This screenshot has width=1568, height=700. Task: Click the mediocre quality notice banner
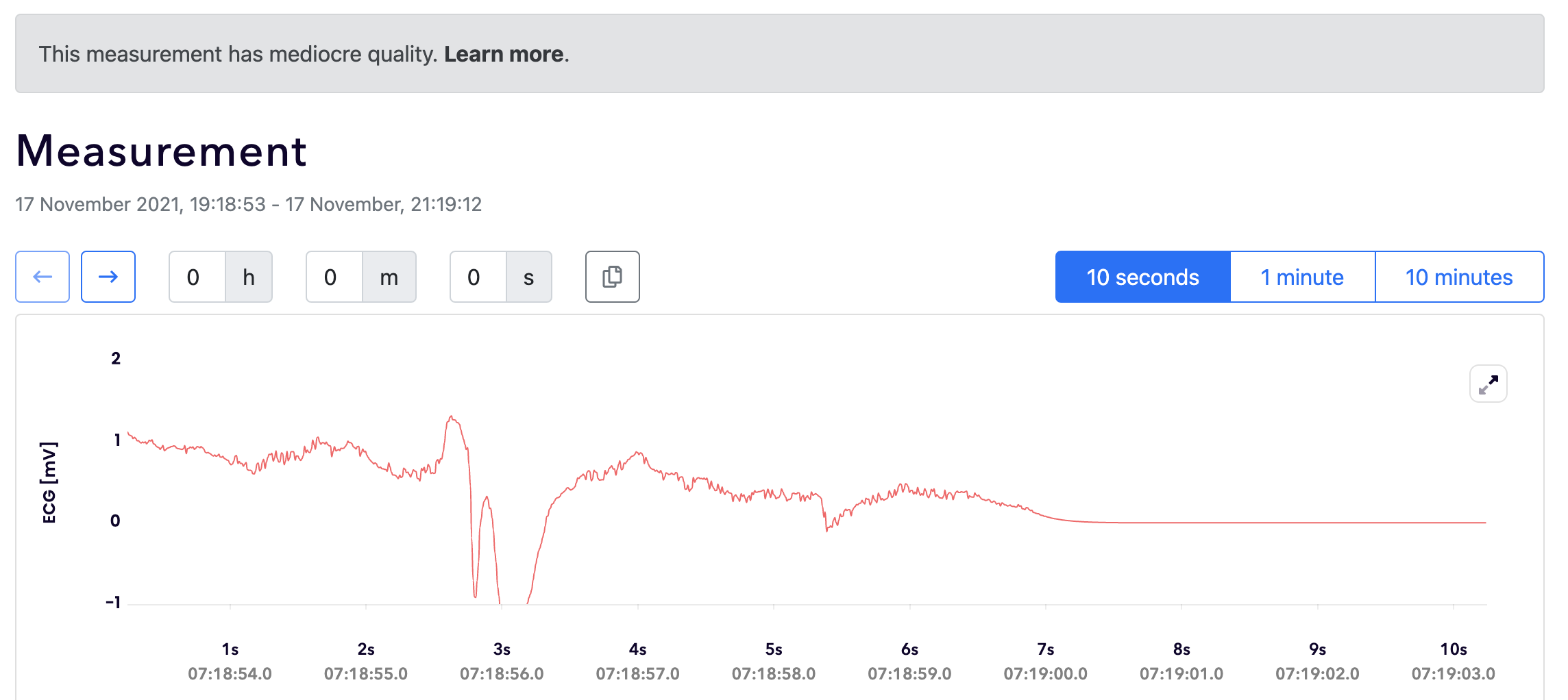tap(959, 54)
